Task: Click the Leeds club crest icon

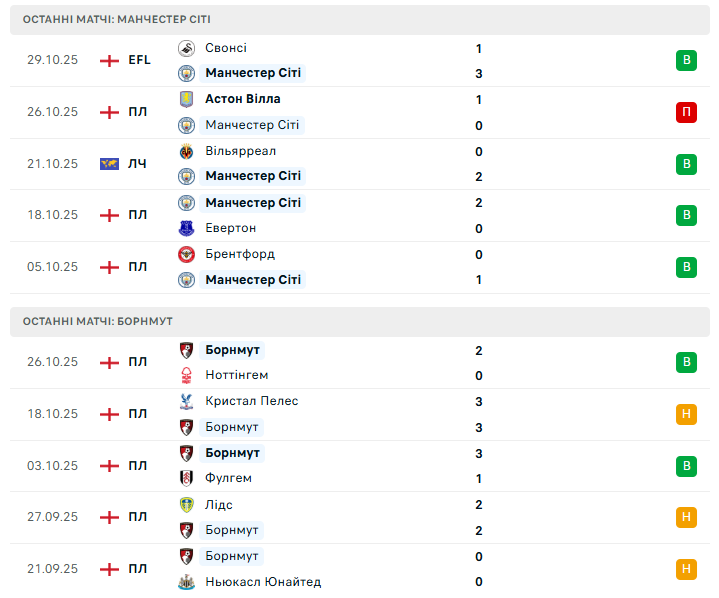Action: click(186, 505)
